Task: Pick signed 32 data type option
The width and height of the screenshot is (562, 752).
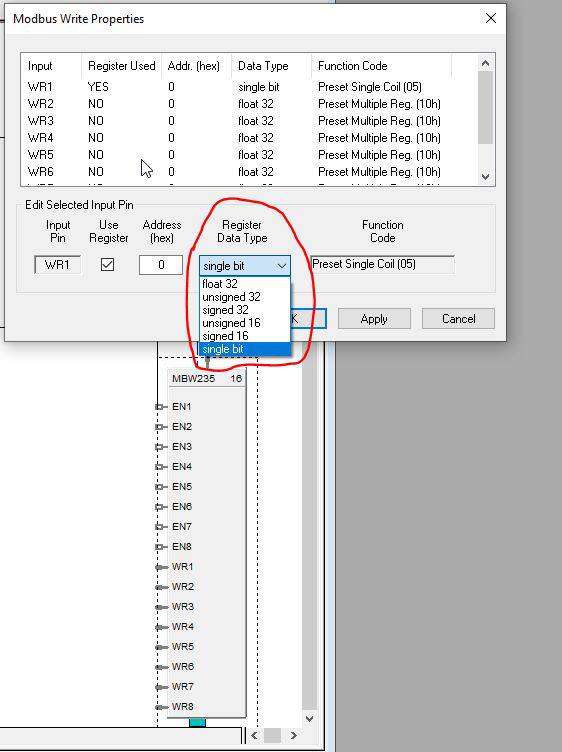Action: (245, 310)
